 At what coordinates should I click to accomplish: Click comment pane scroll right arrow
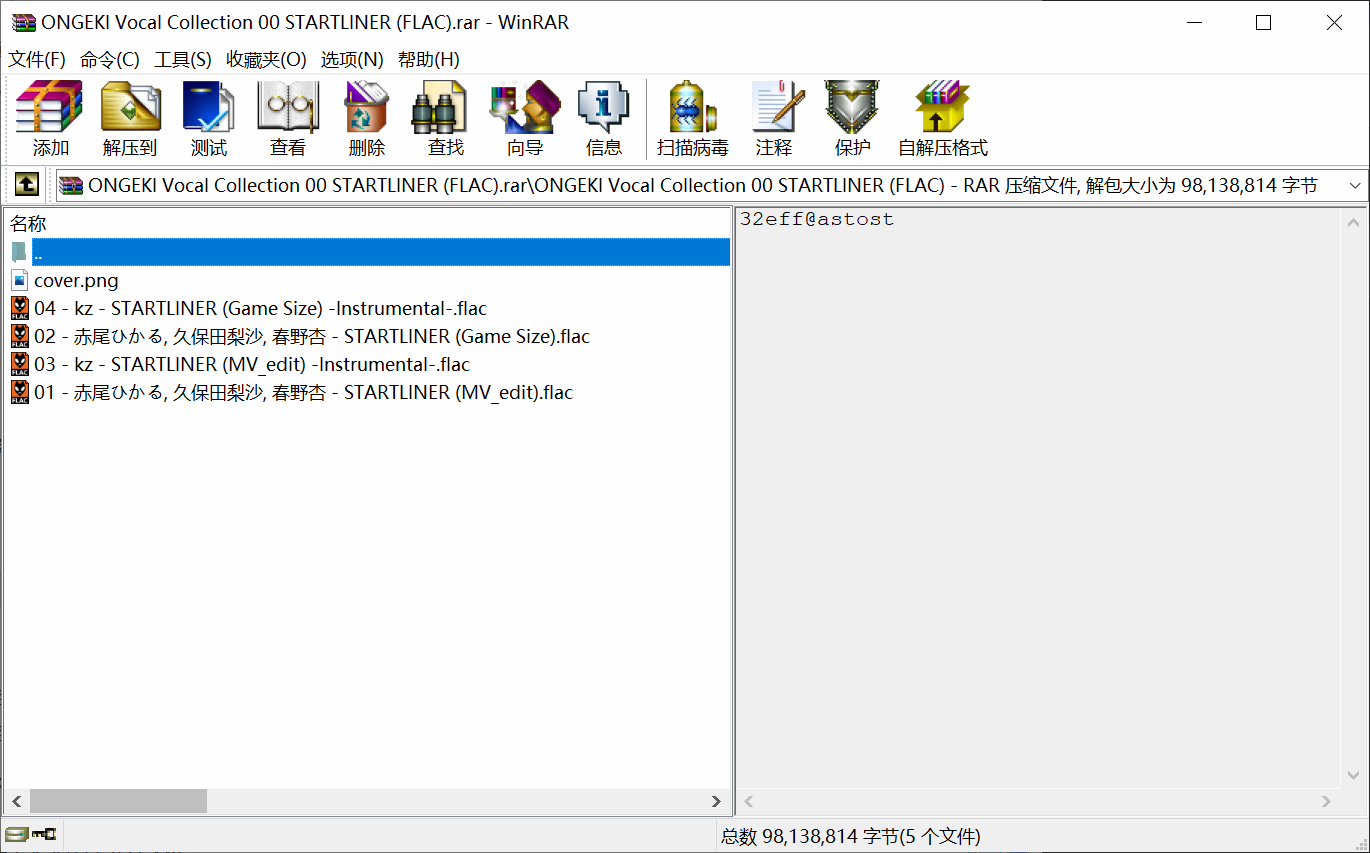[x=1326, y=801]
